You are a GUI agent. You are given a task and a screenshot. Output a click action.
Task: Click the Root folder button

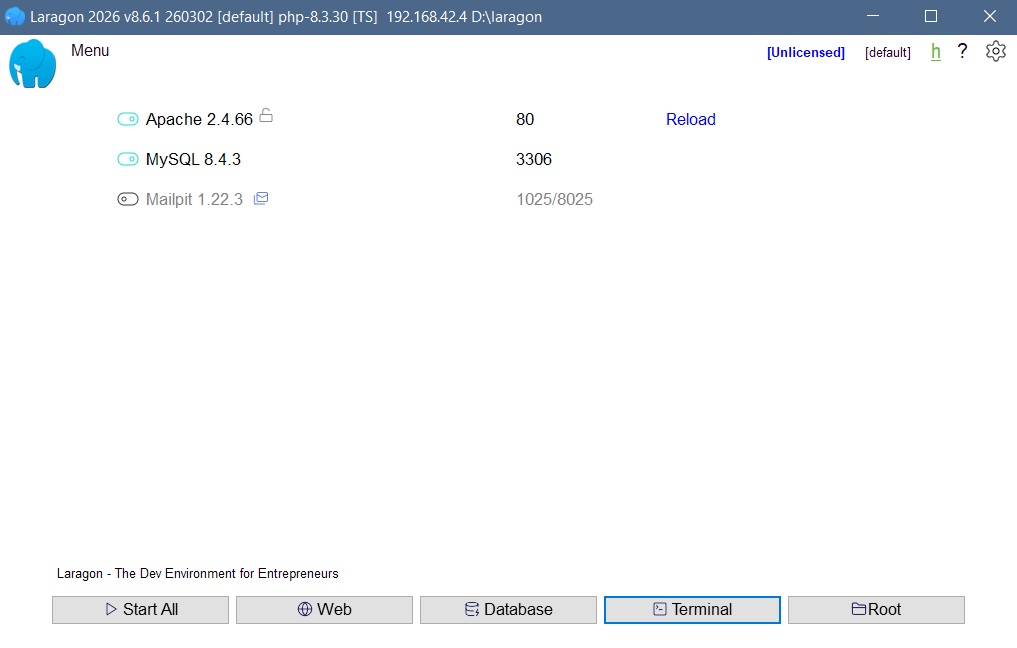pyautogui.click(x=876, y=610)
